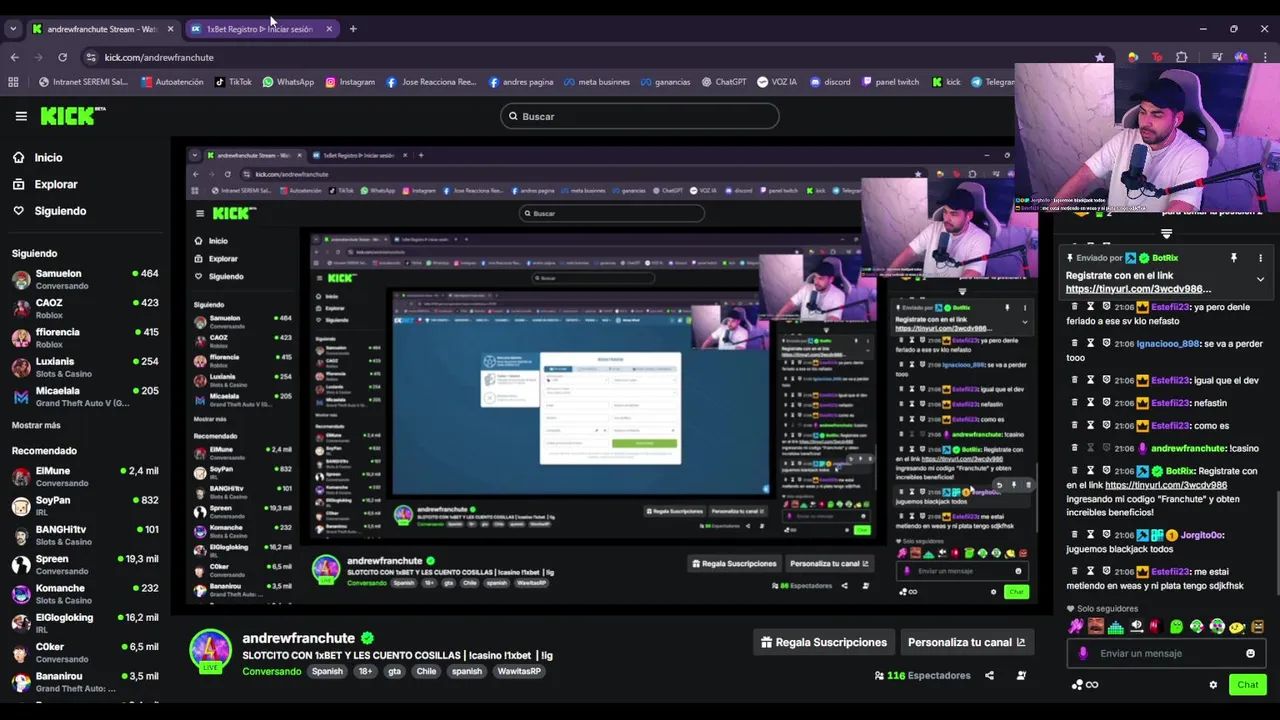The image size is (1280, 720).
Task: Open Bananirou recommended channel
Action: [85, 682]
